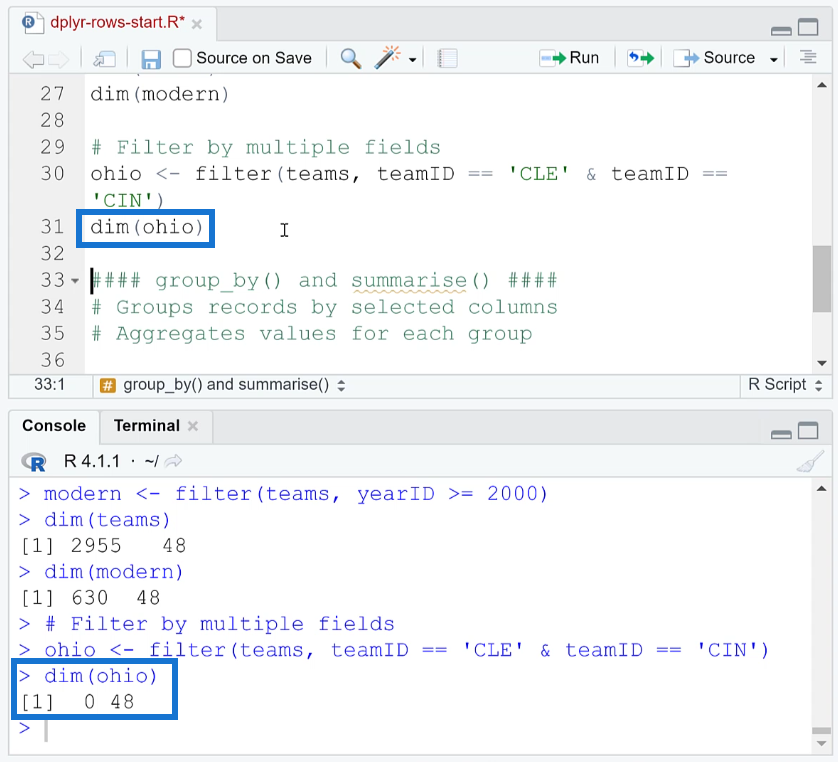The height and width of the screenshot is (762, 838).
Task: View current working directory arrow
Action: (x=173, y=461)
